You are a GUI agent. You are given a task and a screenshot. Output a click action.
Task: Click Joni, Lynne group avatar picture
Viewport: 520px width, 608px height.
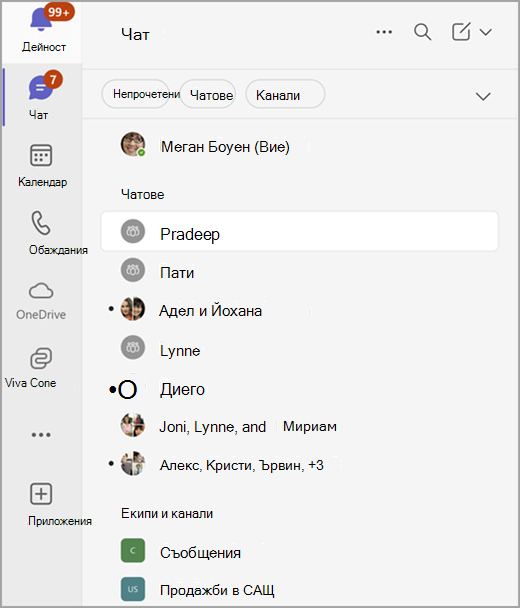[133, 425]
